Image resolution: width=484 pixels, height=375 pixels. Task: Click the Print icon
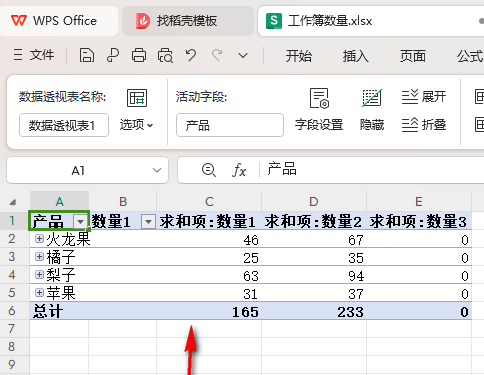(x=139, y=55)
